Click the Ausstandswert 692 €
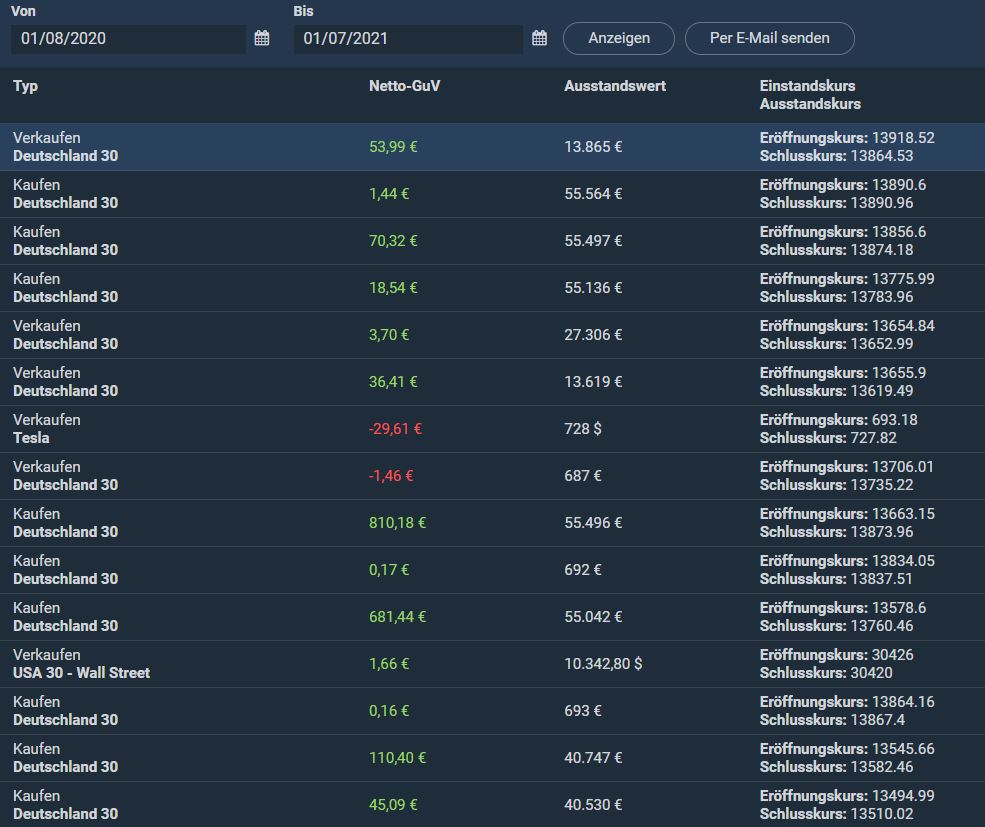The height and width of the screenshot is (827, 985). click(x=583, y=570)
